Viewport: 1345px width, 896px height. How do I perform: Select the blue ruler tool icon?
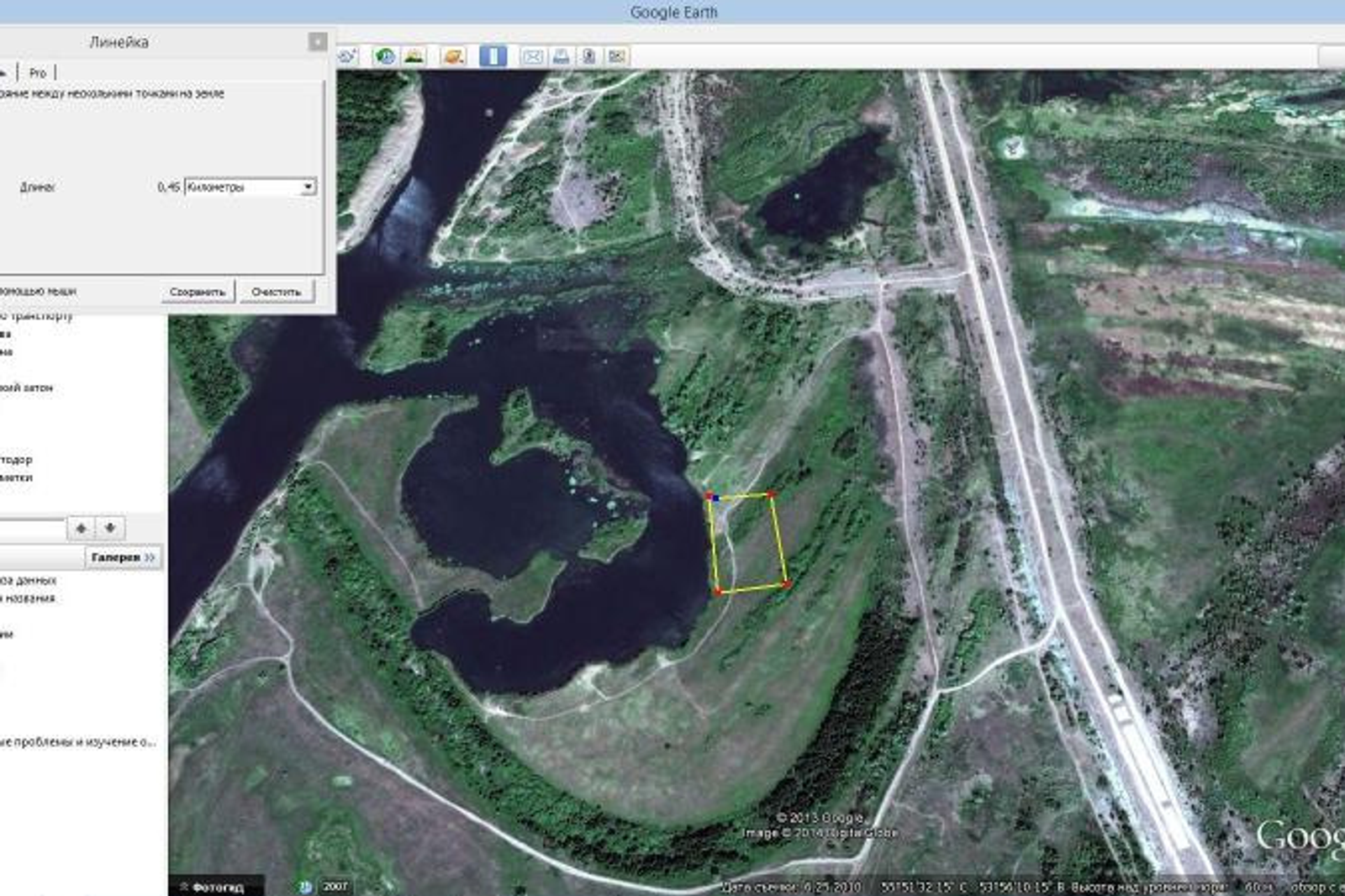tap(493, 56)
